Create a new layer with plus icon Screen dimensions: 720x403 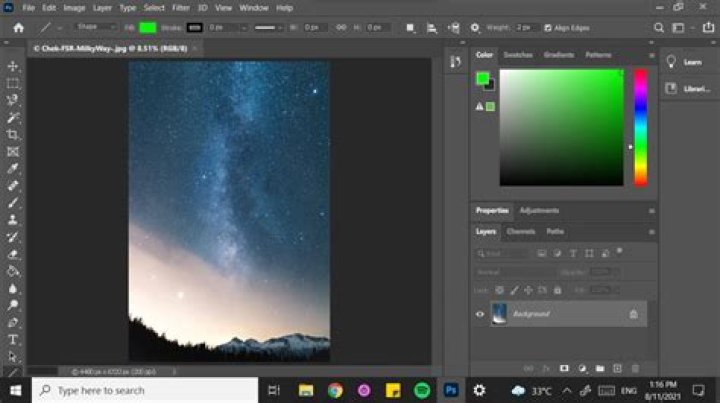(x=617, y=368)
